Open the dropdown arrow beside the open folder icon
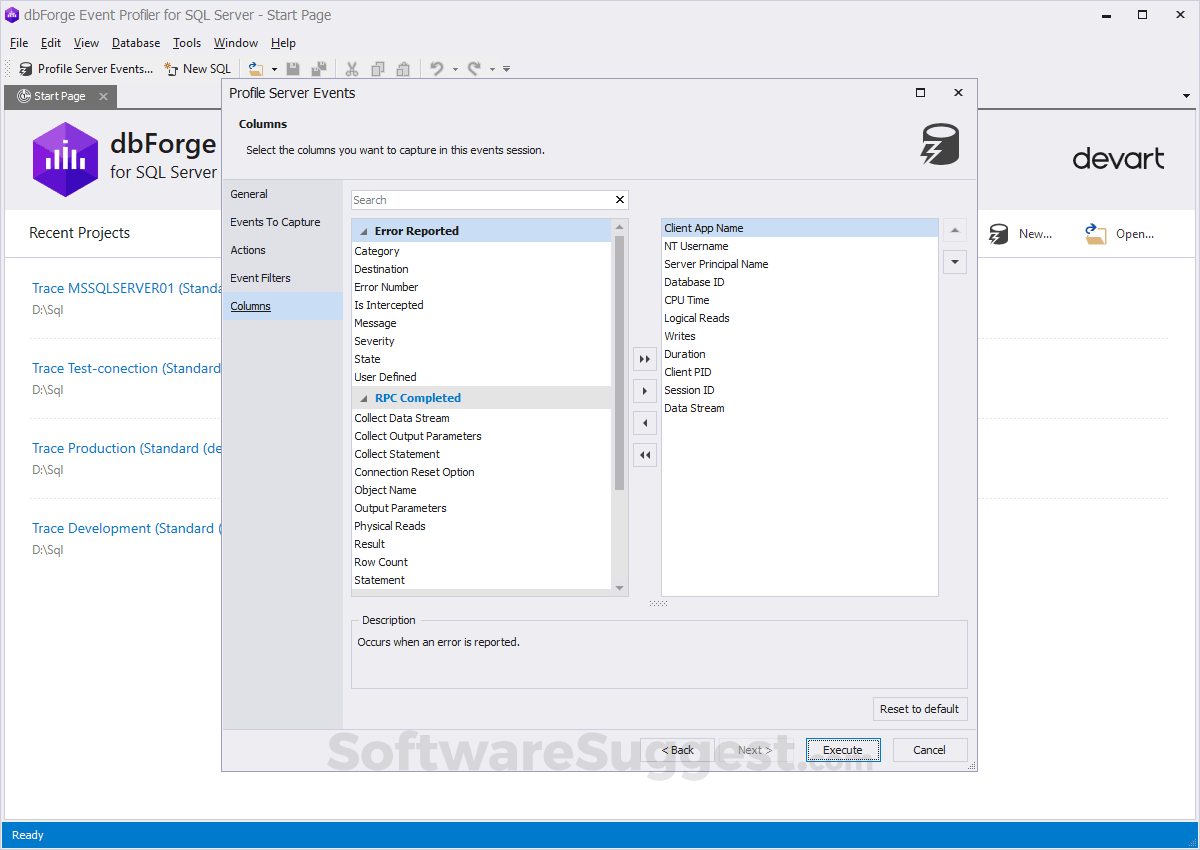Screen dimensions: 1200x850 pyautogui.click(x=274, y=69)
